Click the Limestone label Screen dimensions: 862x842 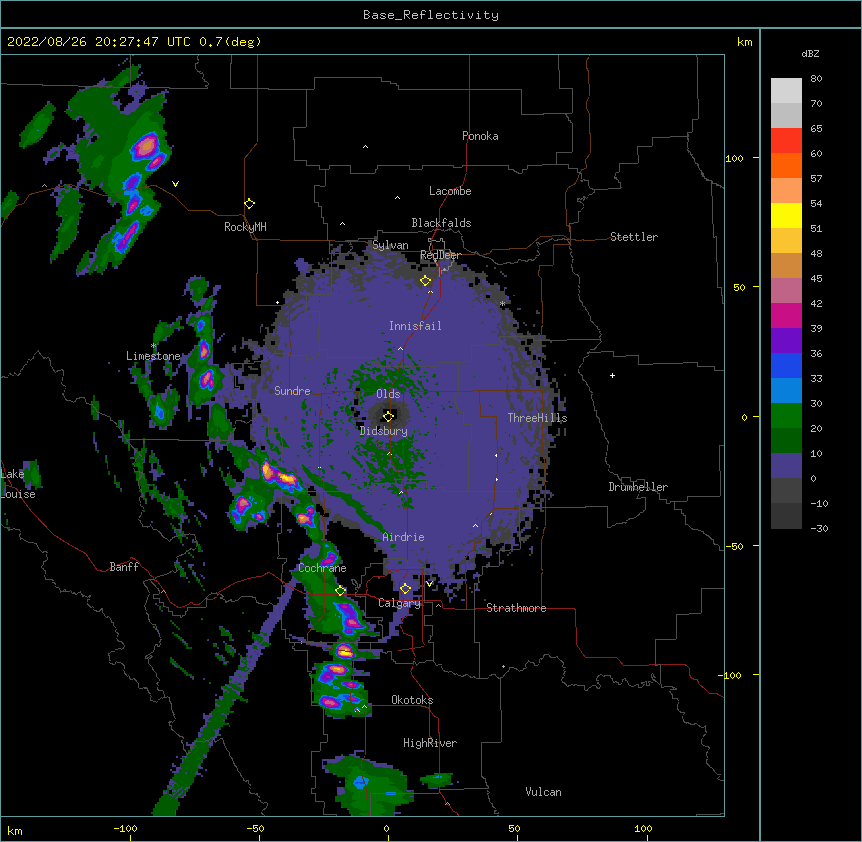pos(153,356)
